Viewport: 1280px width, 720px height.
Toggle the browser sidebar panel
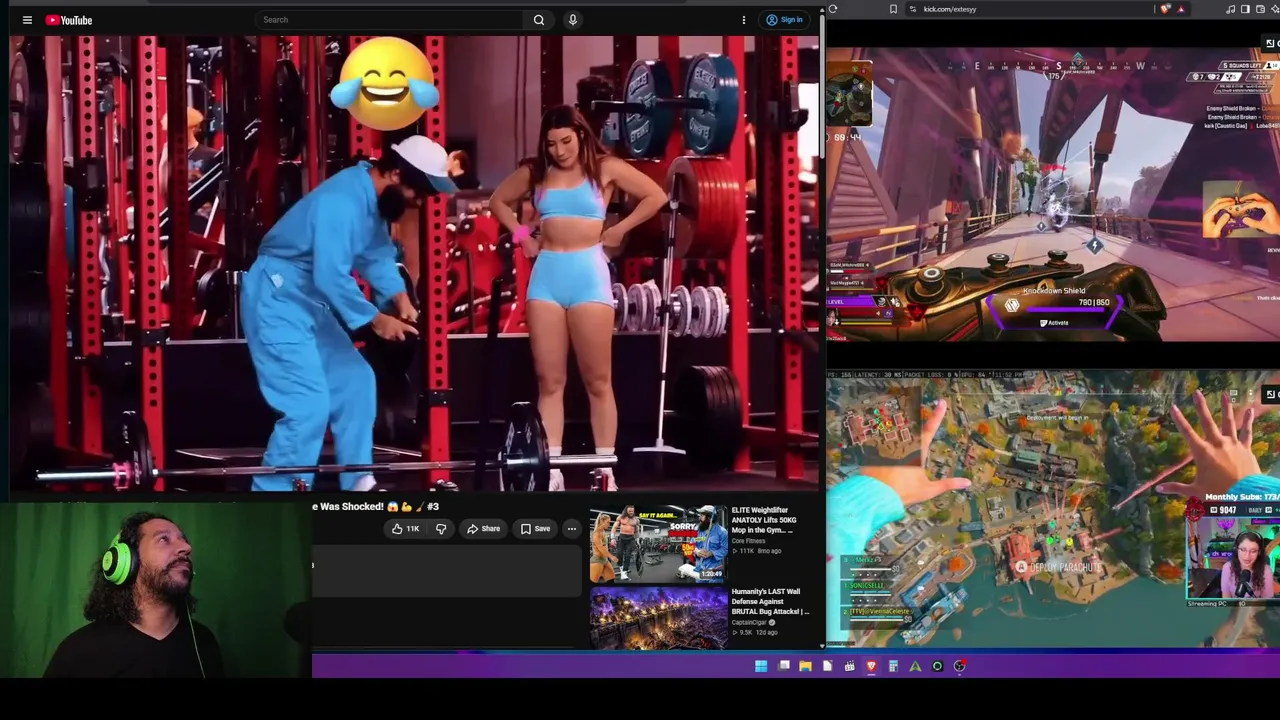[x=1245, y=9]
